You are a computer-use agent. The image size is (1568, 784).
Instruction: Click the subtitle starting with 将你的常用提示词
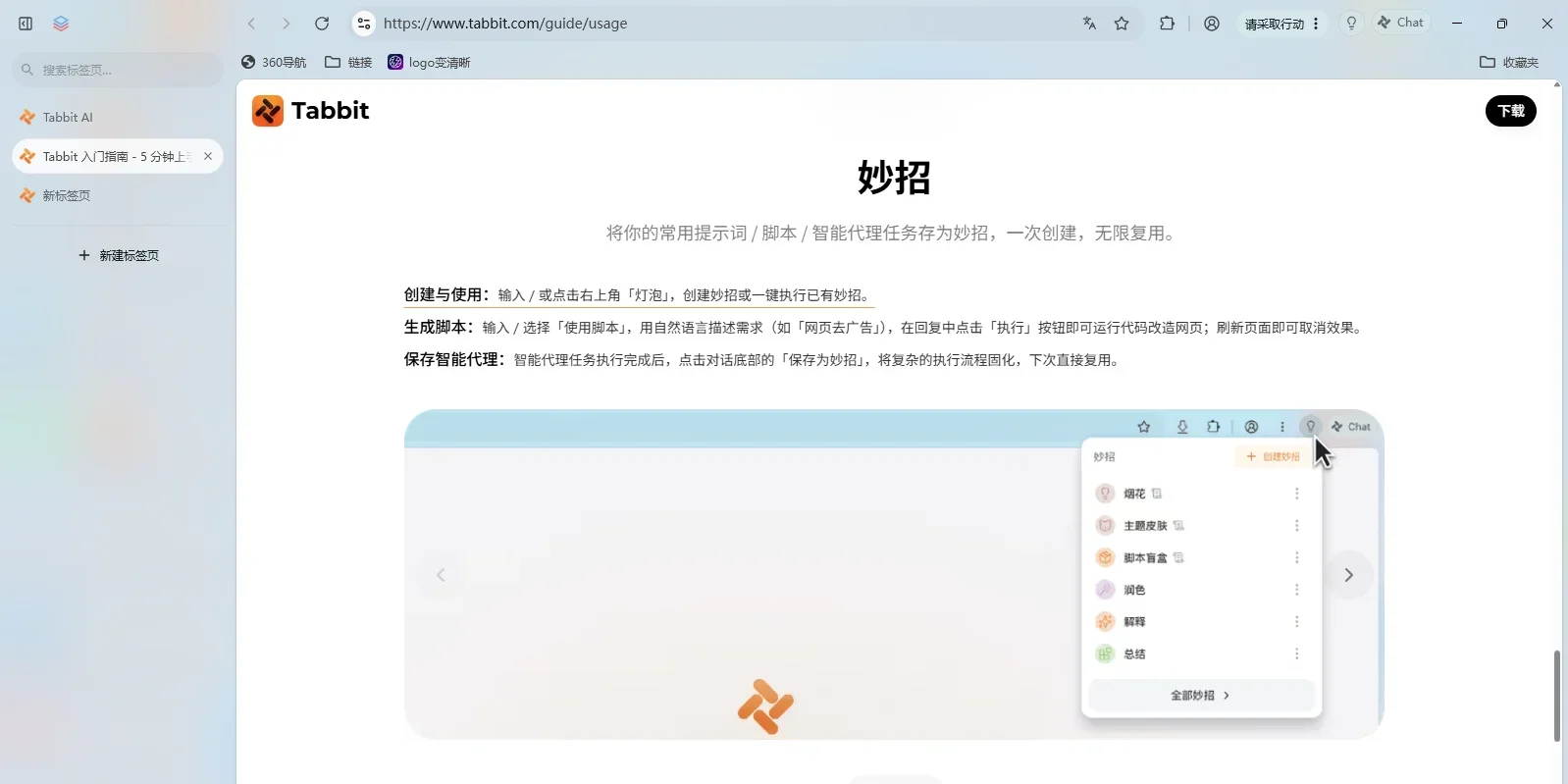pos(894,234)
